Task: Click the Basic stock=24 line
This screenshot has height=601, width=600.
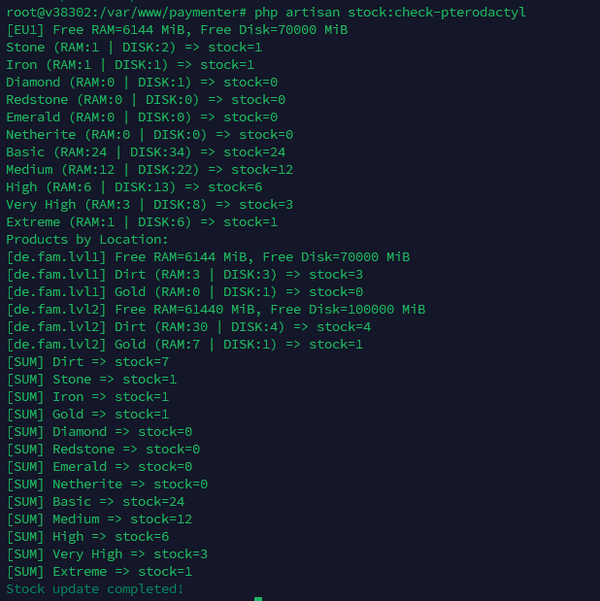Action: pyautogui.click(x=146, y=153)
